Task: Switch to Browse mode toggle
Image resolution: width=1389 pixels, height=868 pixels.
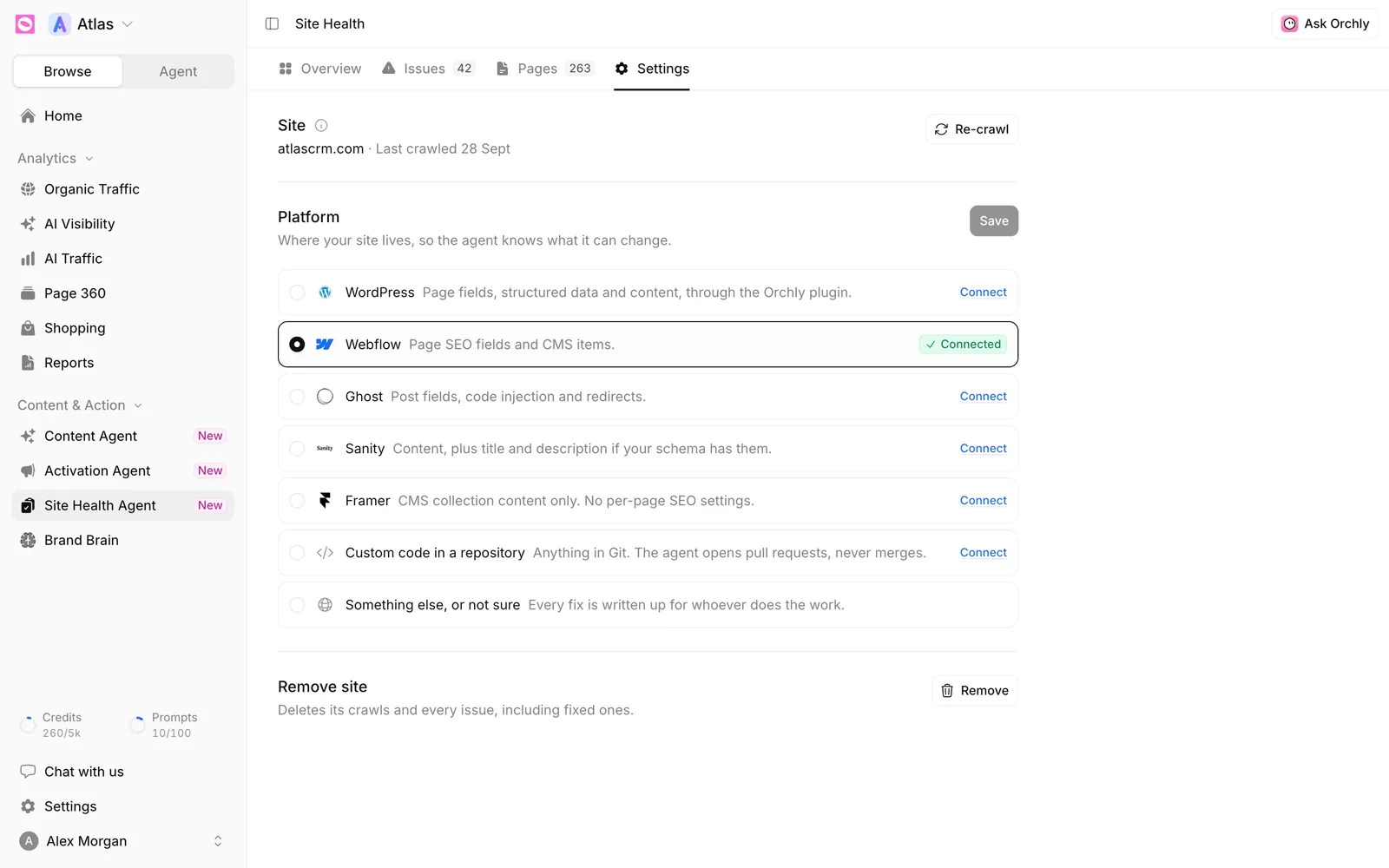Action: point(68,71)
